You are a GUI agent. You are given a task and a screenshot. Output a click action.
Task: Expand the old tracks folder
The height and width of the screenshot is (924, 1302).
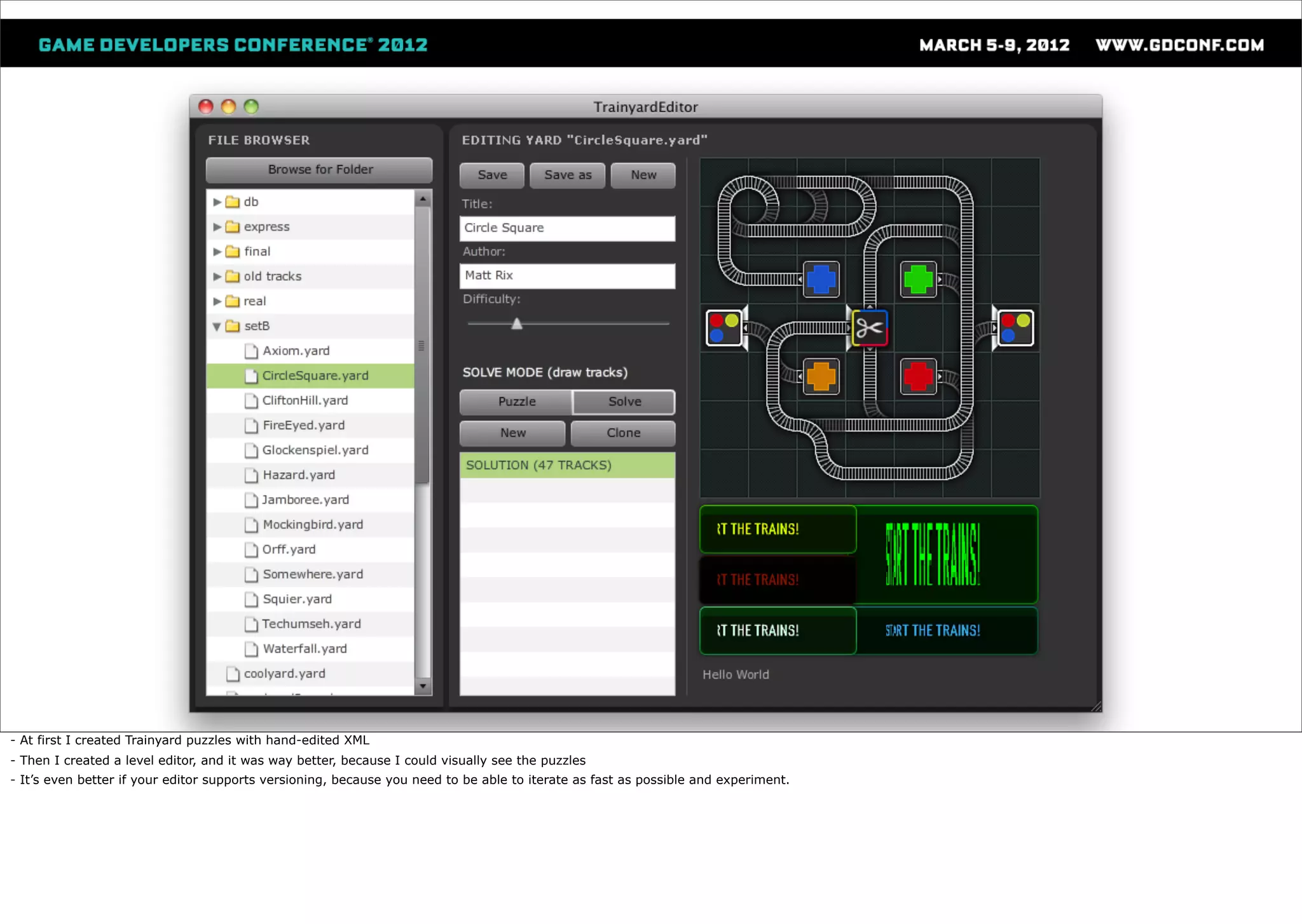click(217, 276)
